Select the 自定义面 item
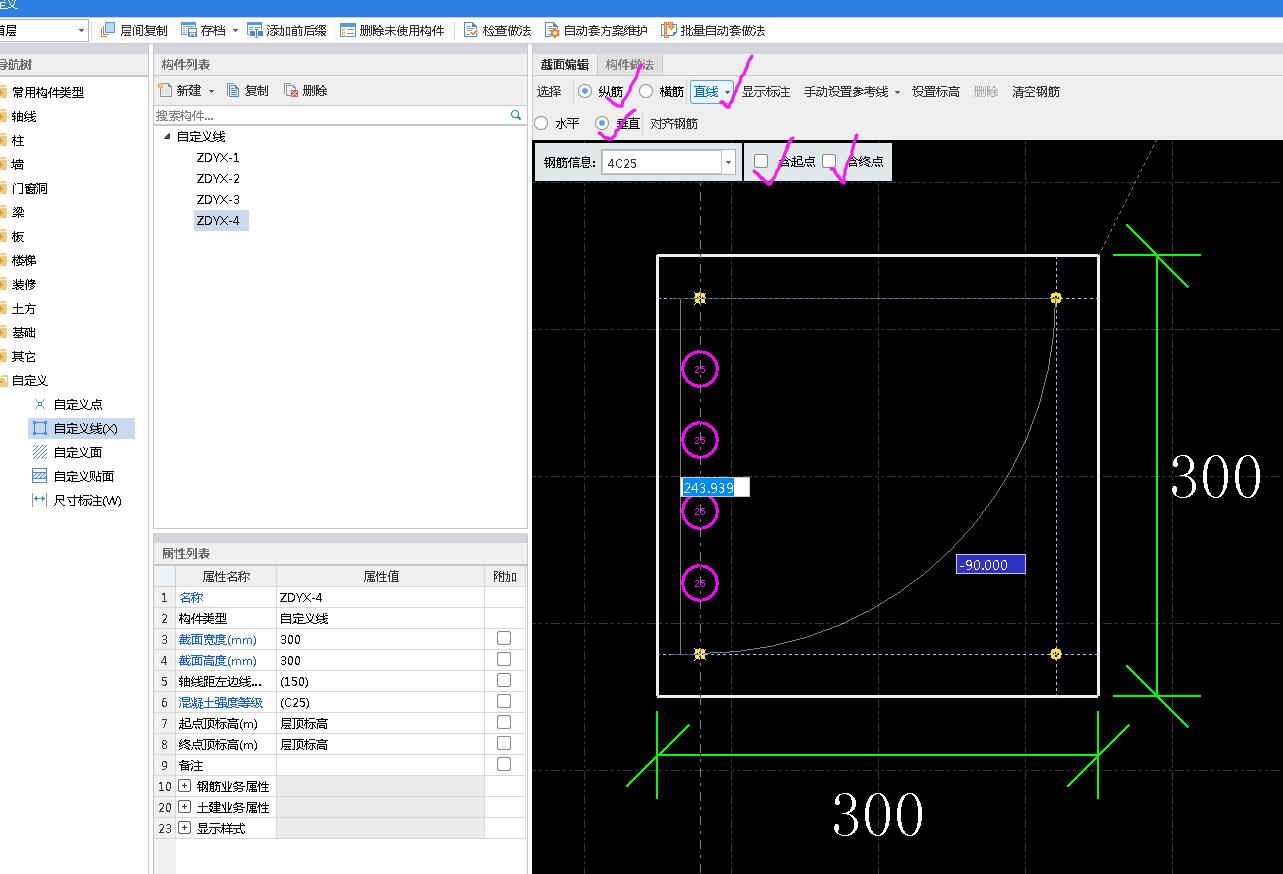The height and width of the screenshot is (874, 1283). tap(78, 452)
